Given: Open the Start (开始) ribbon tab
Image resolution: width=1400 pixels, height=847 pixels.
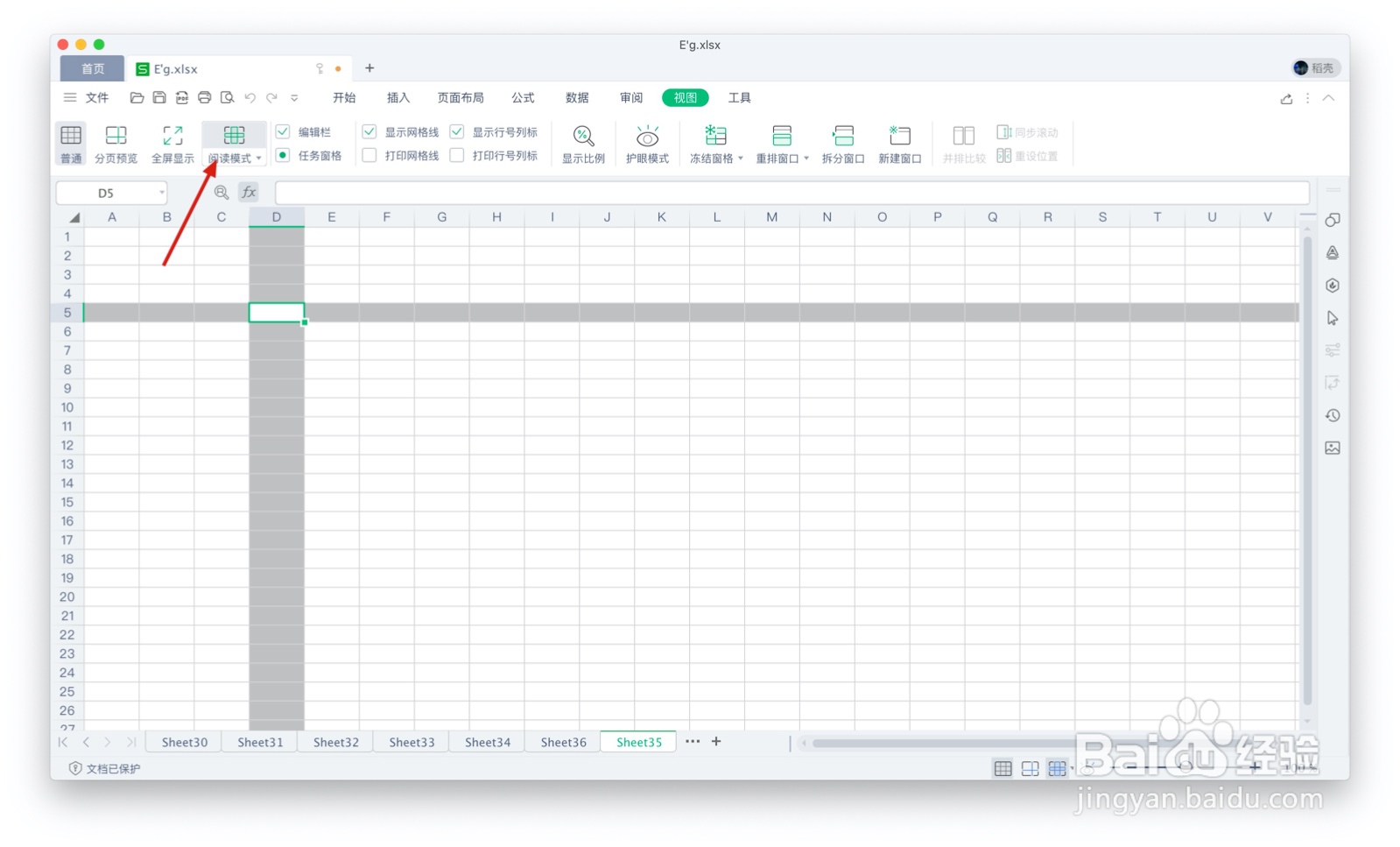Looking at the screenshot, I should click(344, 97).
